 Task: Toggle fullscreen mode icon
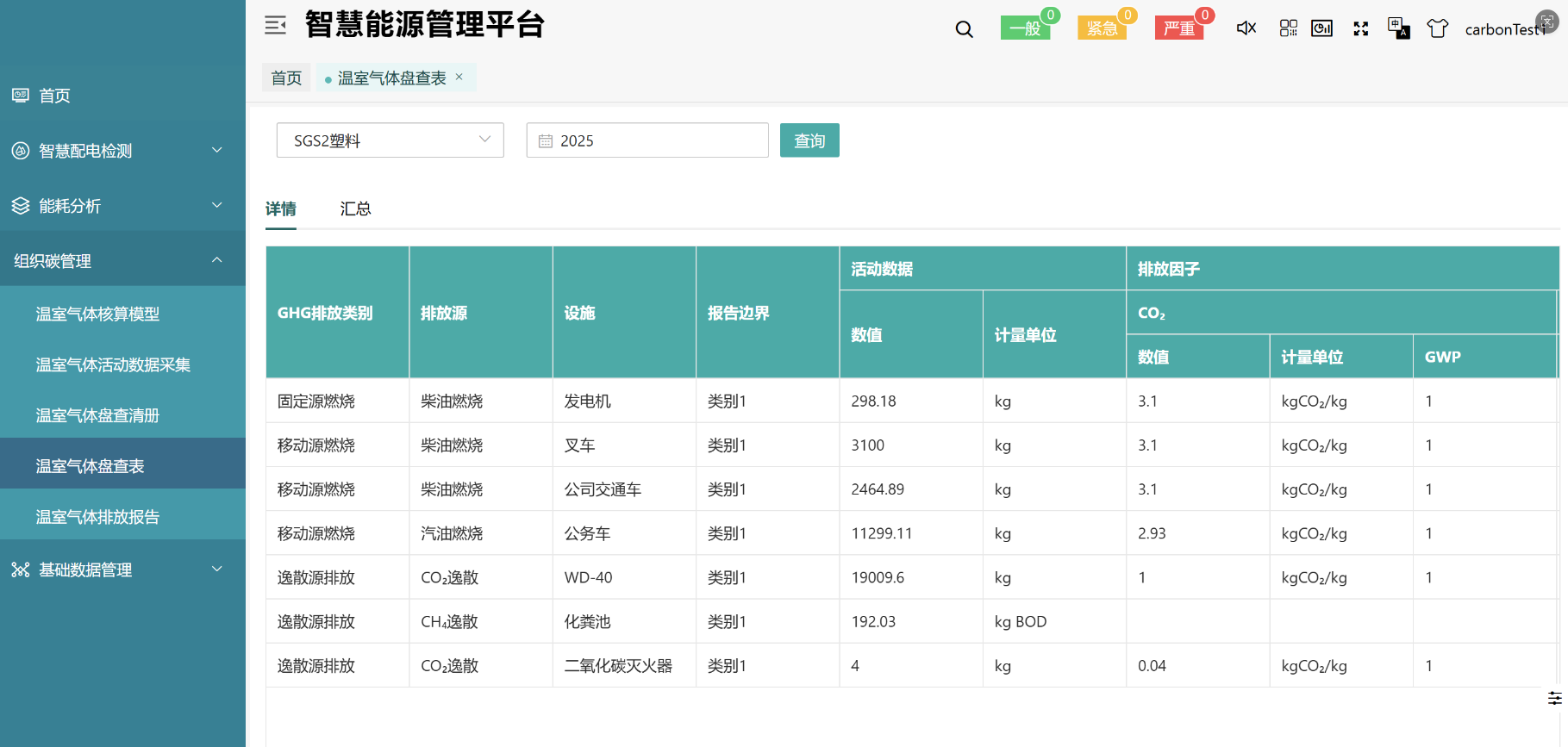(x=1361, y=28)
